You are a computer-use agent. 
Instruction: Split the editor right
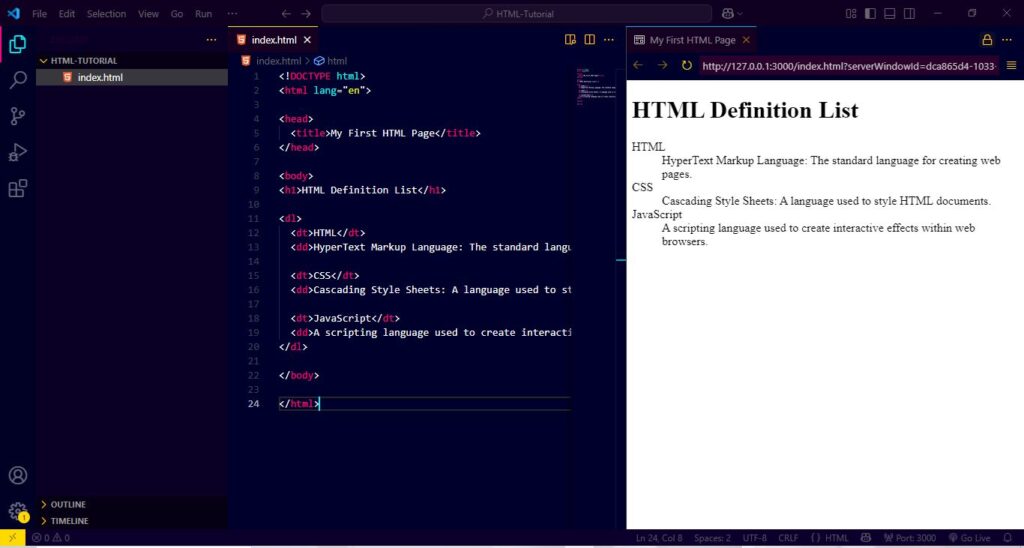pos(590,40)
